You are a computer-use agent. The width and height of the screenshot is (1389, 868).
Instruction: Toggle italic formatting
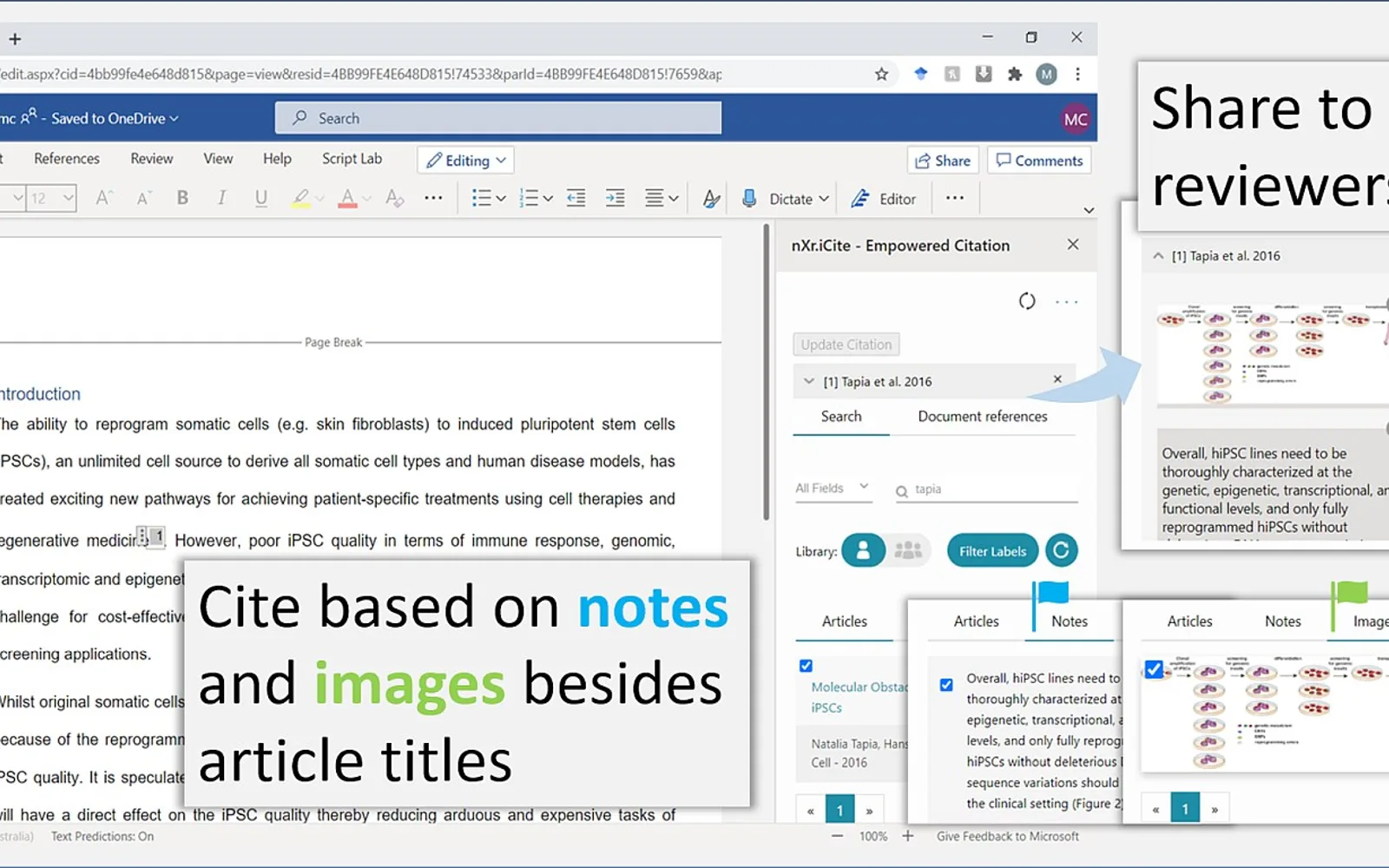click(x=221, y=198)
